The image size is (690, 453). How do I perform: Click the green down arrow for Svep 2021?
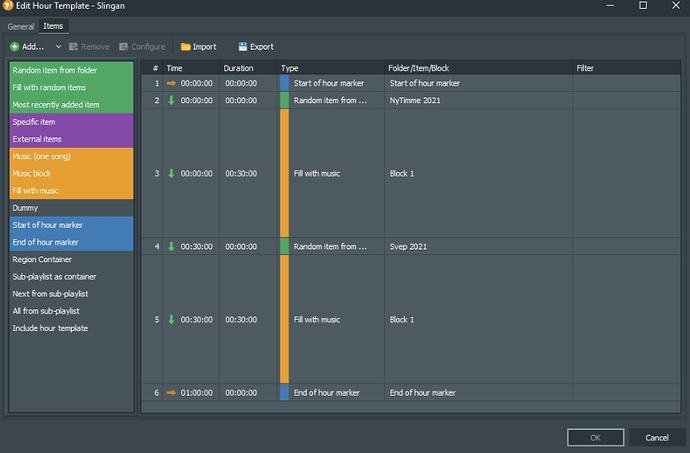coord(171,246)
